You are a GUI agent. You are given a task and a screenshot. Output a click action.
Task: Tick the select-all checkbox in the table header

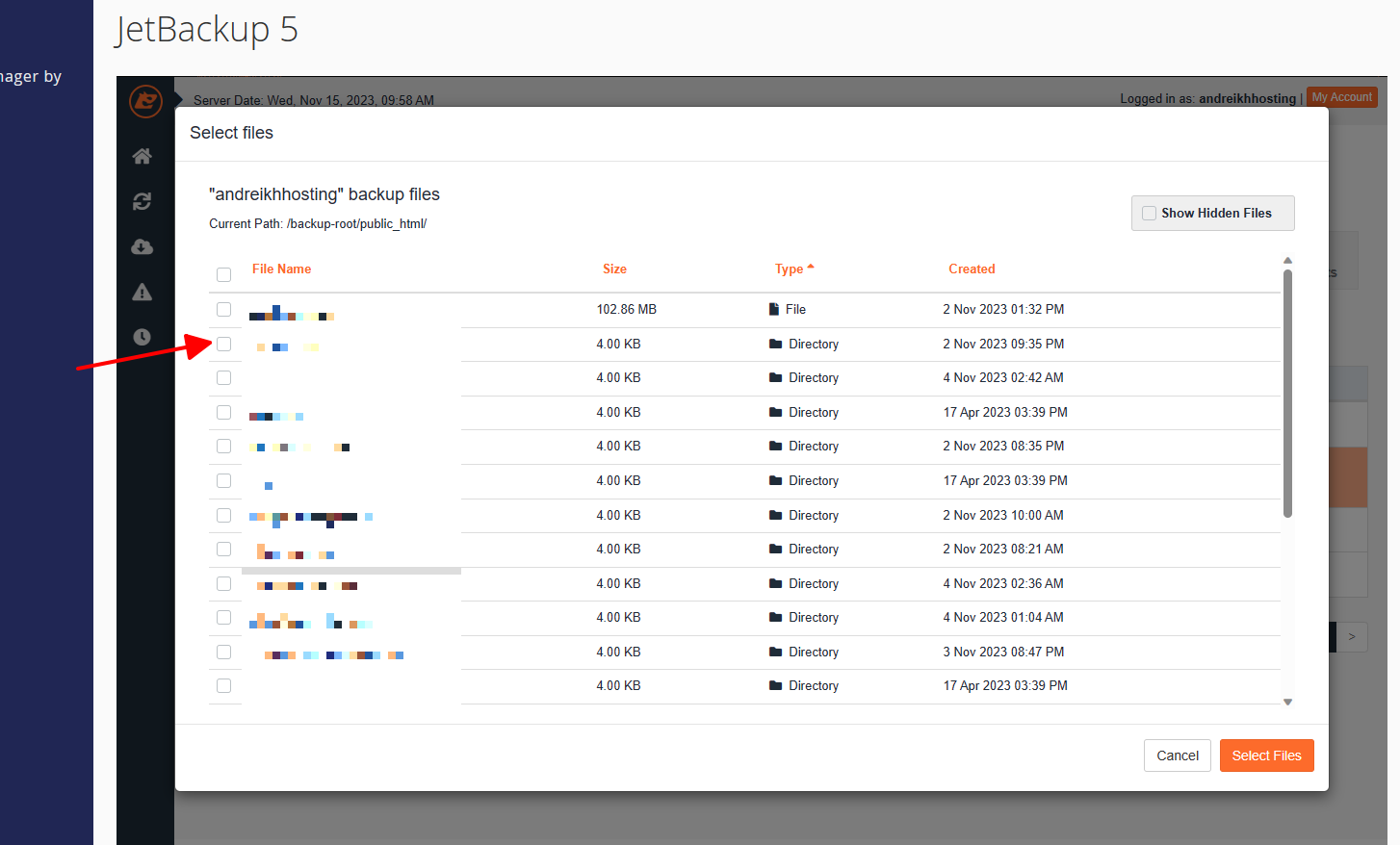pyautogui.click(x=224, y=274)
